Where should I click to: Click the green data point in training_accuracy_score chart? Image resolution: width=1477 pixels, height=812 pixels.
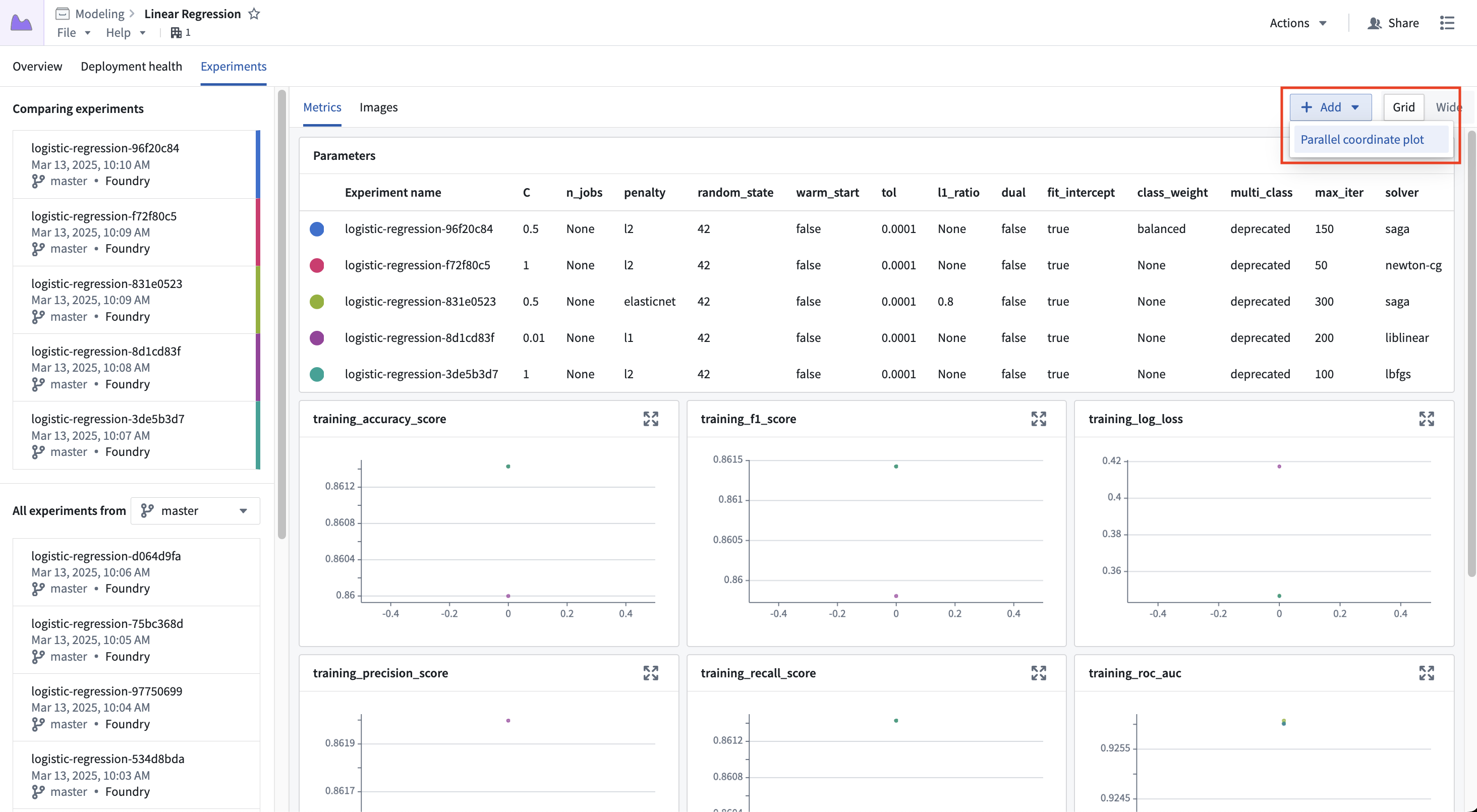508,466
